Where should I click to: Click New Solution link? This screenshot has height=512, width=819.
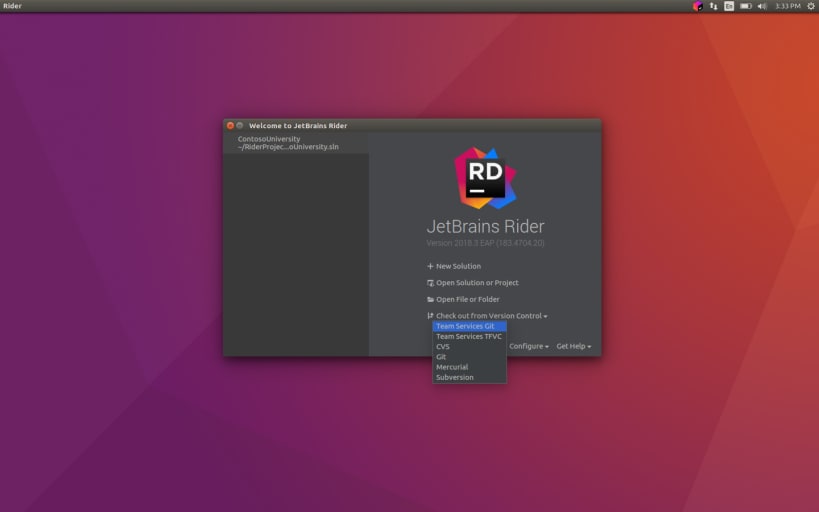point(459,266)
